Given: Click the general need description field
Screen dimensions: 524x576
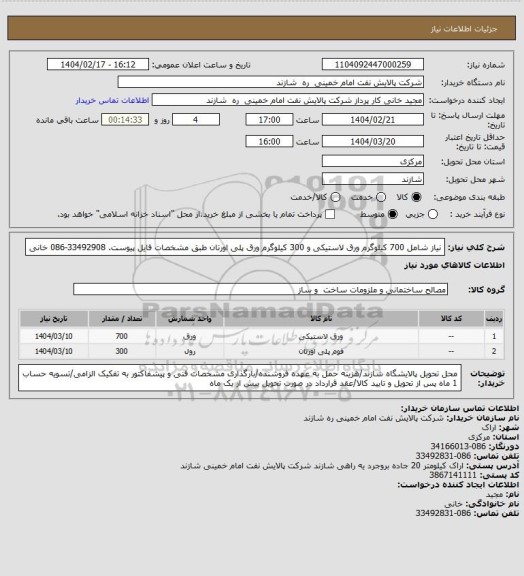Looking at the screenshot, I should coord(235,247).
